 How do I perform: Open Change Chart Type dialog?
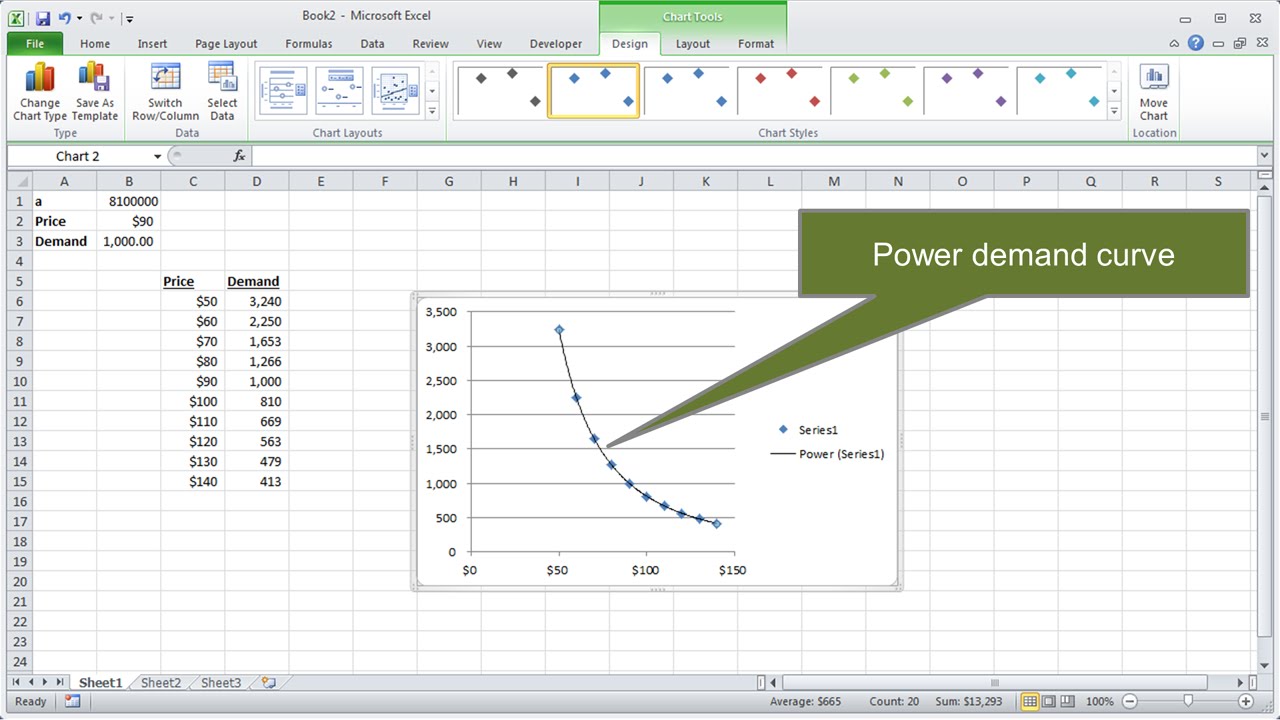pos(40,92)
